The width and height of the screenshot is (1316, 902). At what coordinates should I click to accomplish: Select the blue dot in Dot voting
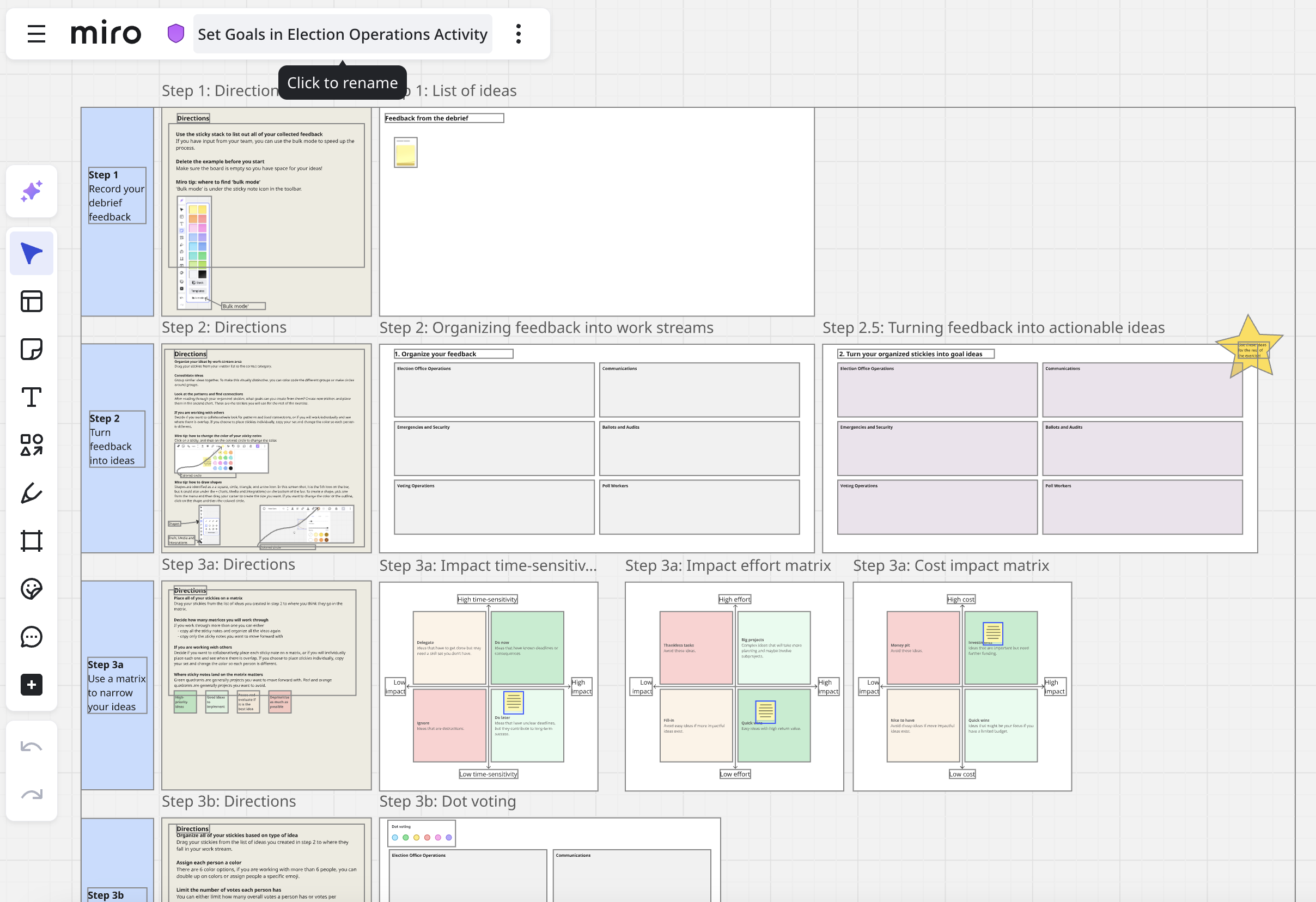[x=396, y=836]
